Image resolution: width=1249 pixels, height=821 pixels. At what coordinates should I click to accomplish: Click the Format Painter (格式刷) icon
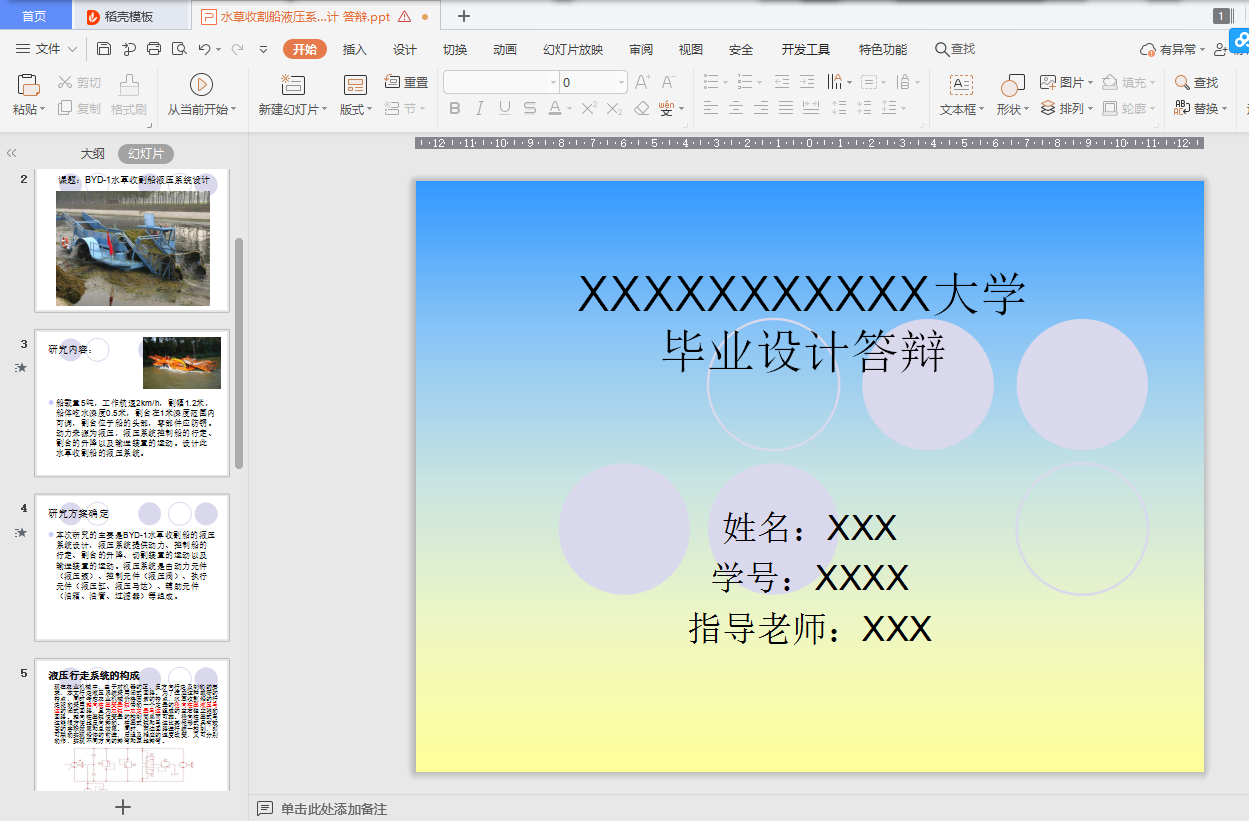pyautogui.click(x=128, y=84)
